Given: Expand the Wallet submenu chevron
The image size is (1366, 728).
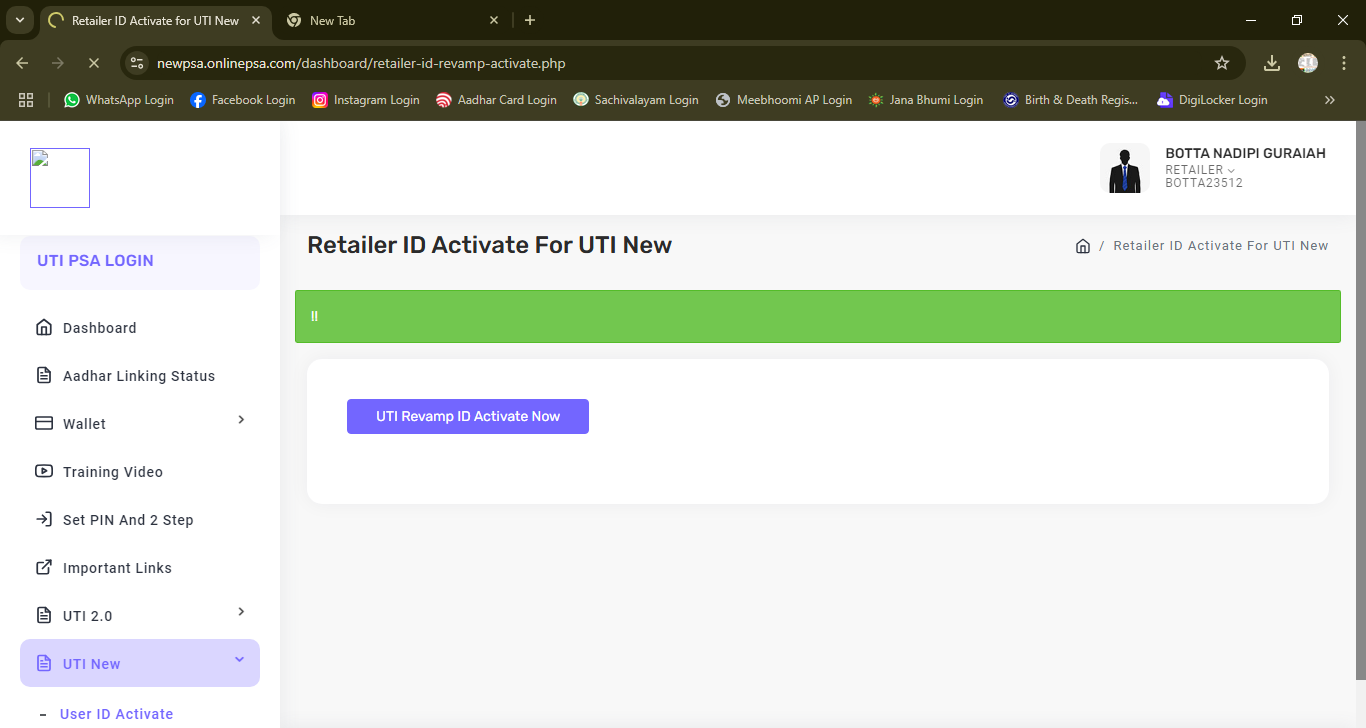Looking at the screenshot, I should point(241,420).
